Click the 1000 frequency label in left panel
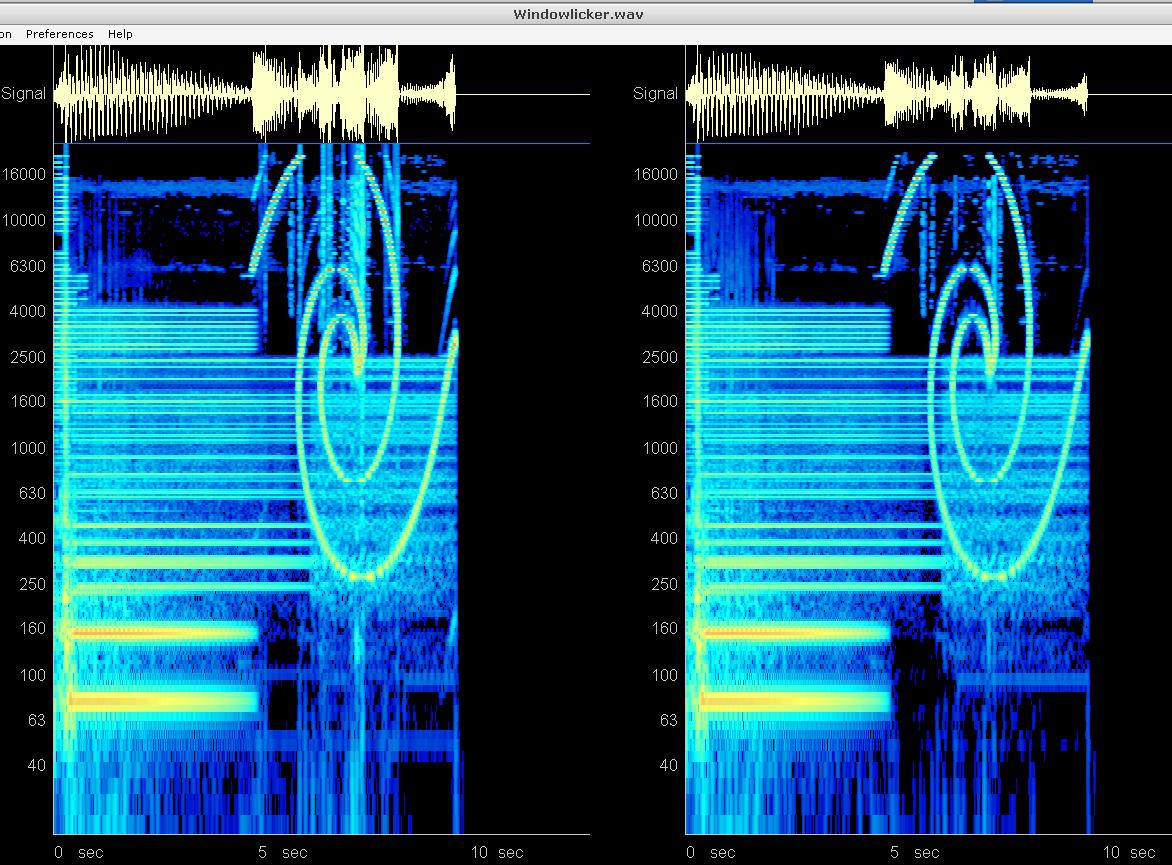The image size is (1172, 865). [28, 449]
